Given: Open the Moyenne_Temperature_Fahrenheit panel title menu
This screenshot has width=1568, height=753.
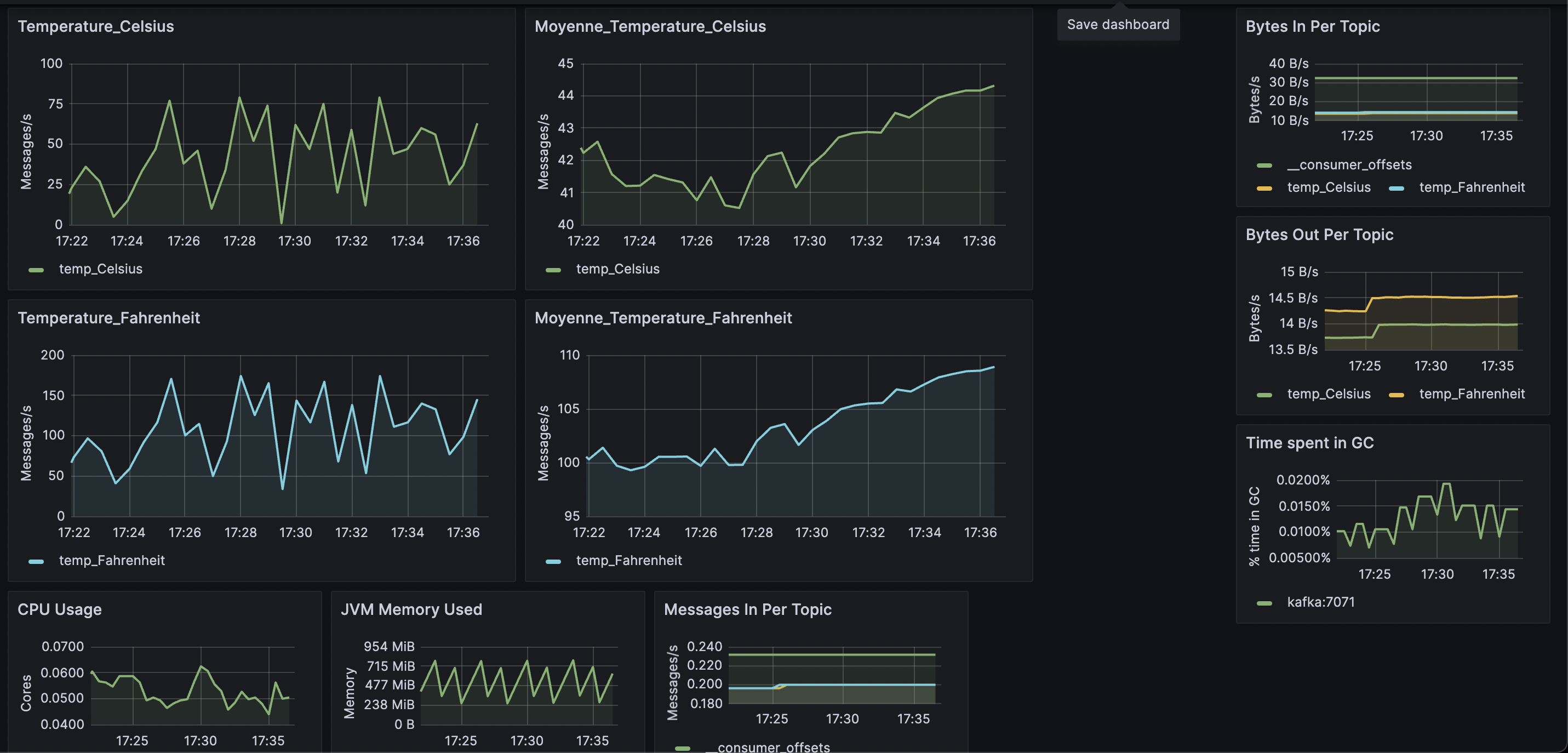Looking at the screenshot, I should tap(662, 318).
